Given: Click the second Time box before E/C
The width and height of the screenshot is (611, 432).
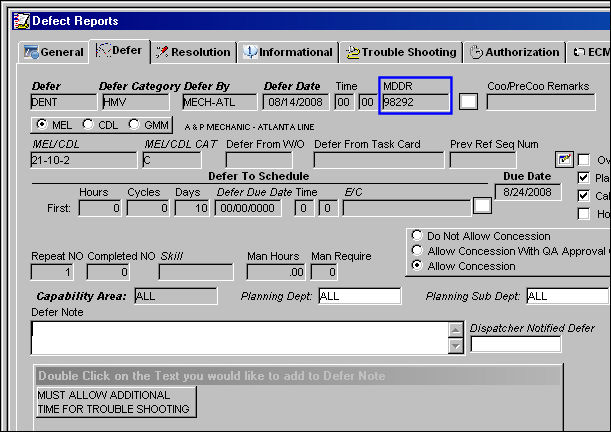Looking at the screenshot, I should pyautogui.click(x=328, y=208).
